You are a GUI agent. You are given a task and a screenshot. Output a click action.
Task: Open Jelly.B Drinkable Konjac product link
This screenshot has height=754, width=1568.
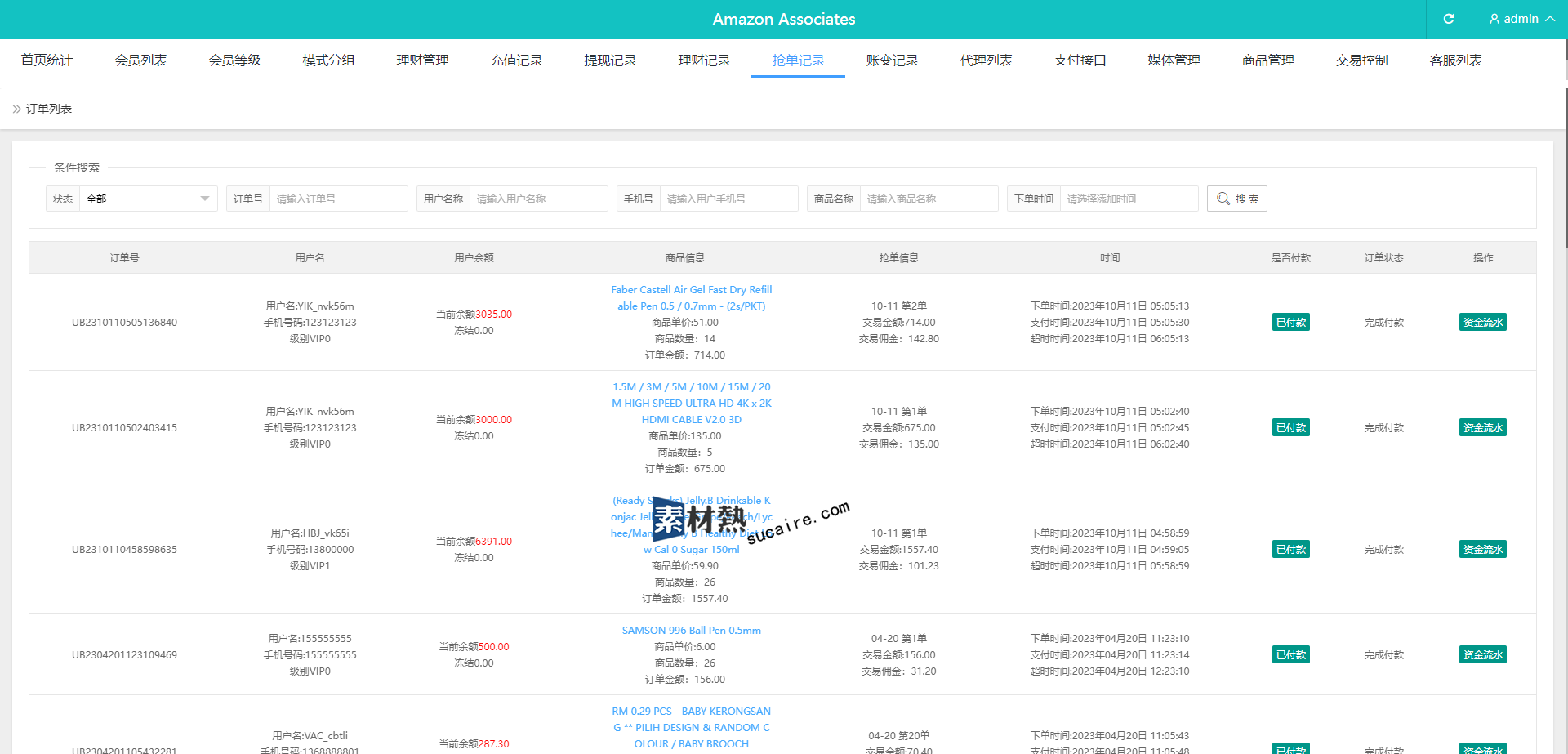691,524
